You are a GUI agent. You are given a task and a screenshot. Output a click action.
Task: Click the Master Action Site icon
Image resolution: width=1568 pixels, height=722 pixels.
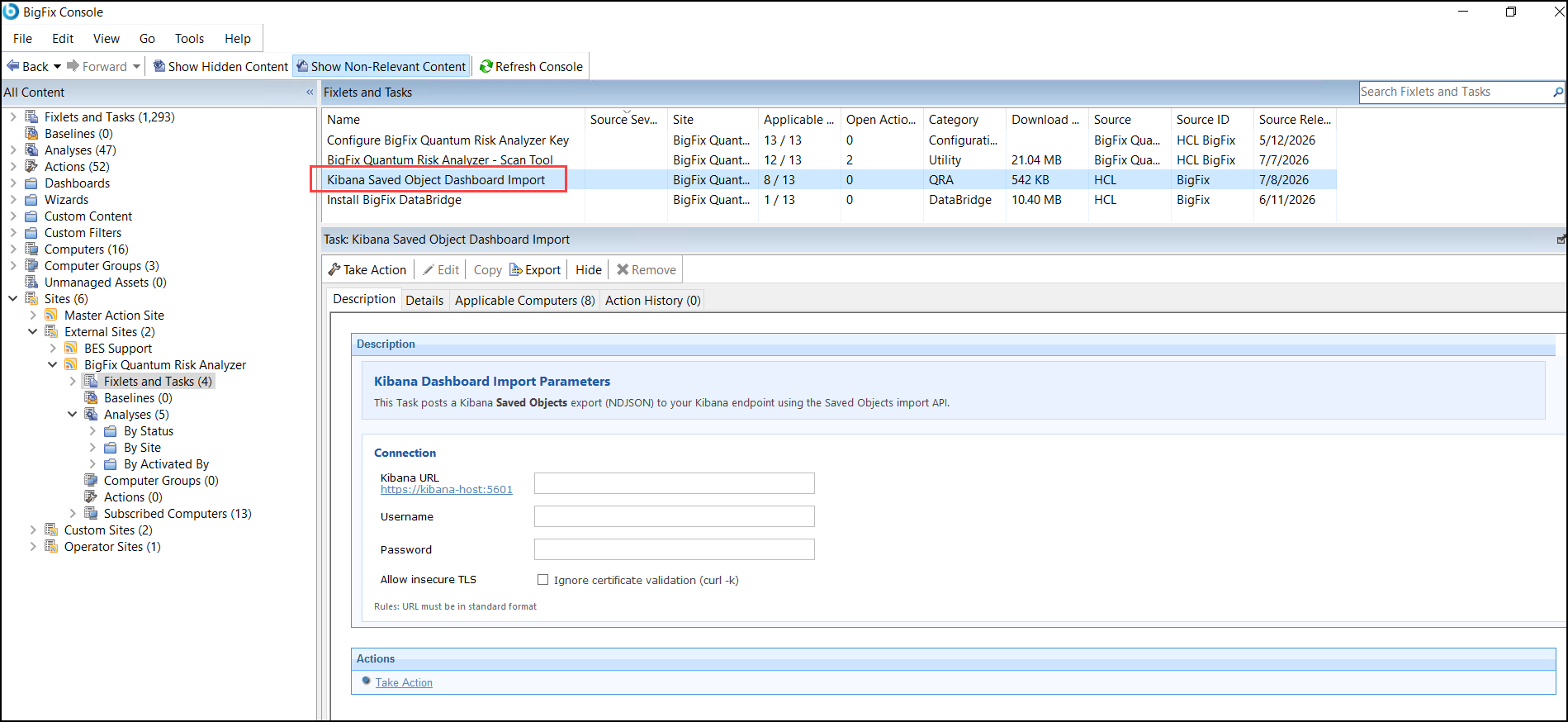click(51, 316)
